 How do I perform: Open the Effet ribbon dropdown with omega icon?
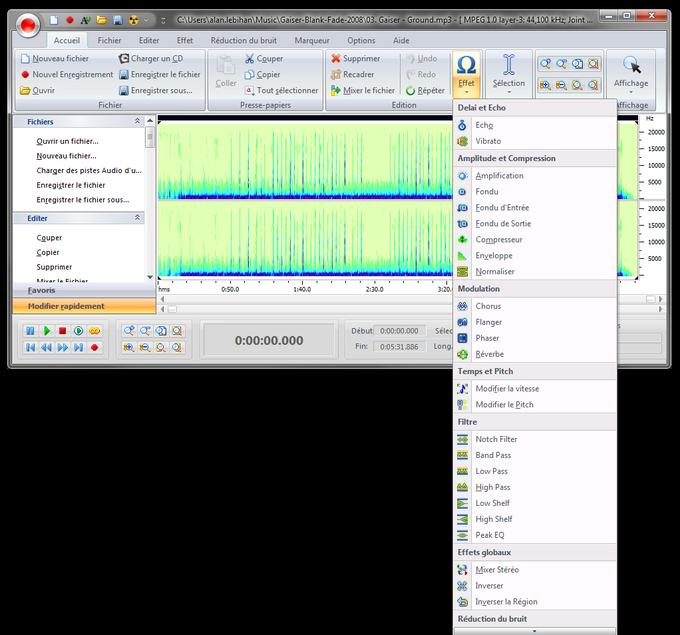coord(466,74)
